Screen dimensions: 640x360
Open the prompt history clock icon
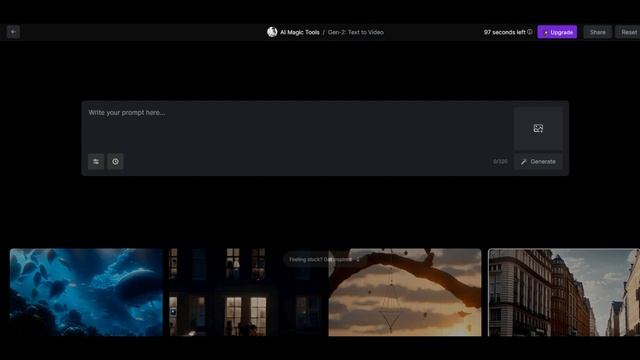(116, 162)
